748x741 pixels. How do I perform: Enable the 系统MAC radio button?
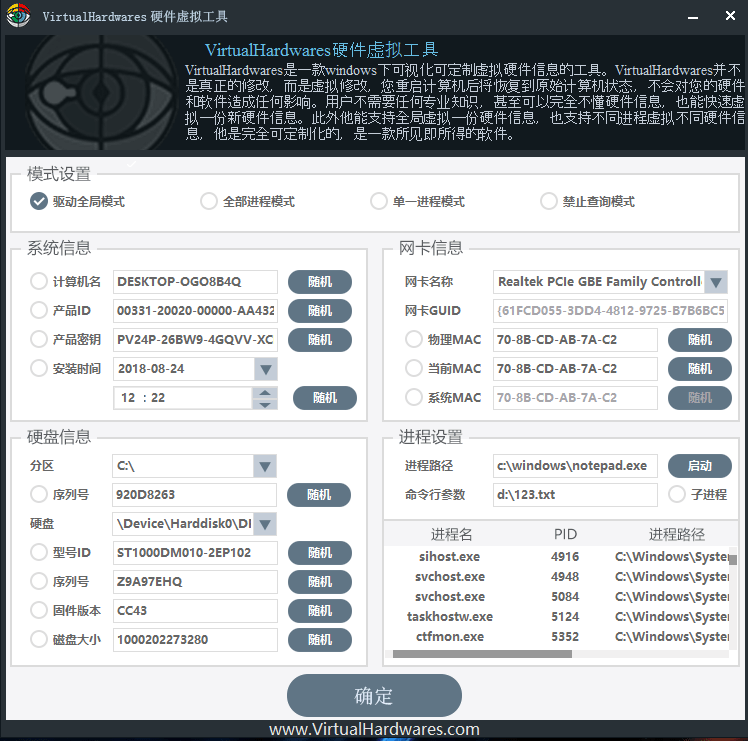(414, 397)
